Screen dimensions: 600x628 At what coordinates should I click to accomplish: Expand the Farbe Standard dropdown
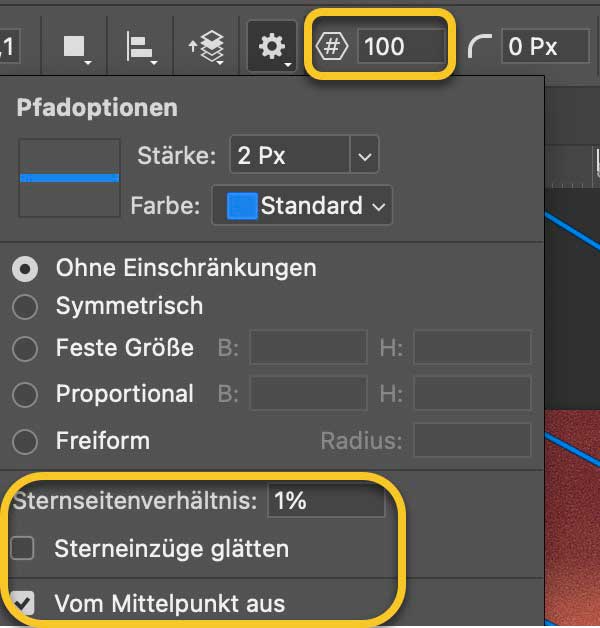(378, 207)
